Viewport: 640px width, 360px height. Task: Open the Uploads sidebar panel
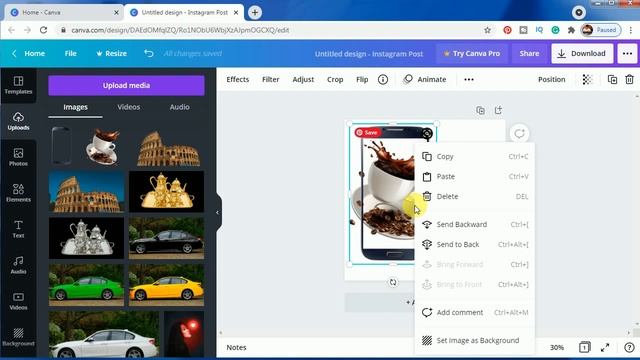(18, 121)
